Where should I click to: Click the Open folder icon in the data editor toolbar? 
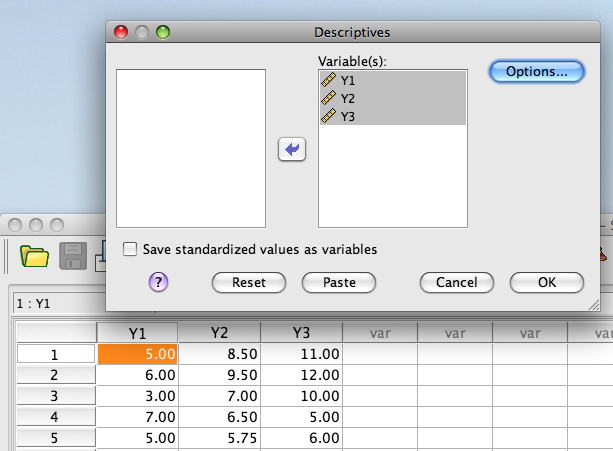[34, 256]
